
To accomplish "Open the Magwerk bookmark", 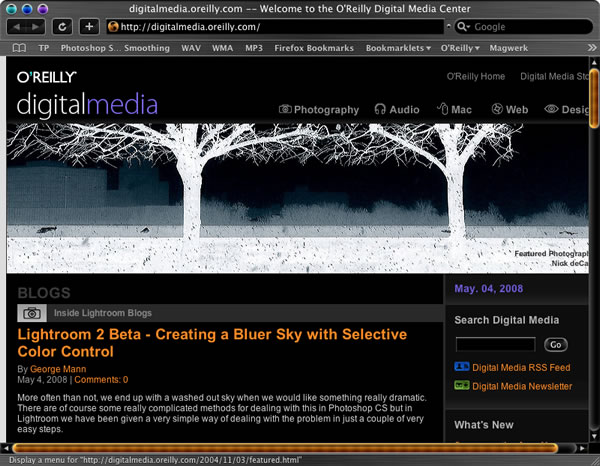I will coord(509,48).
